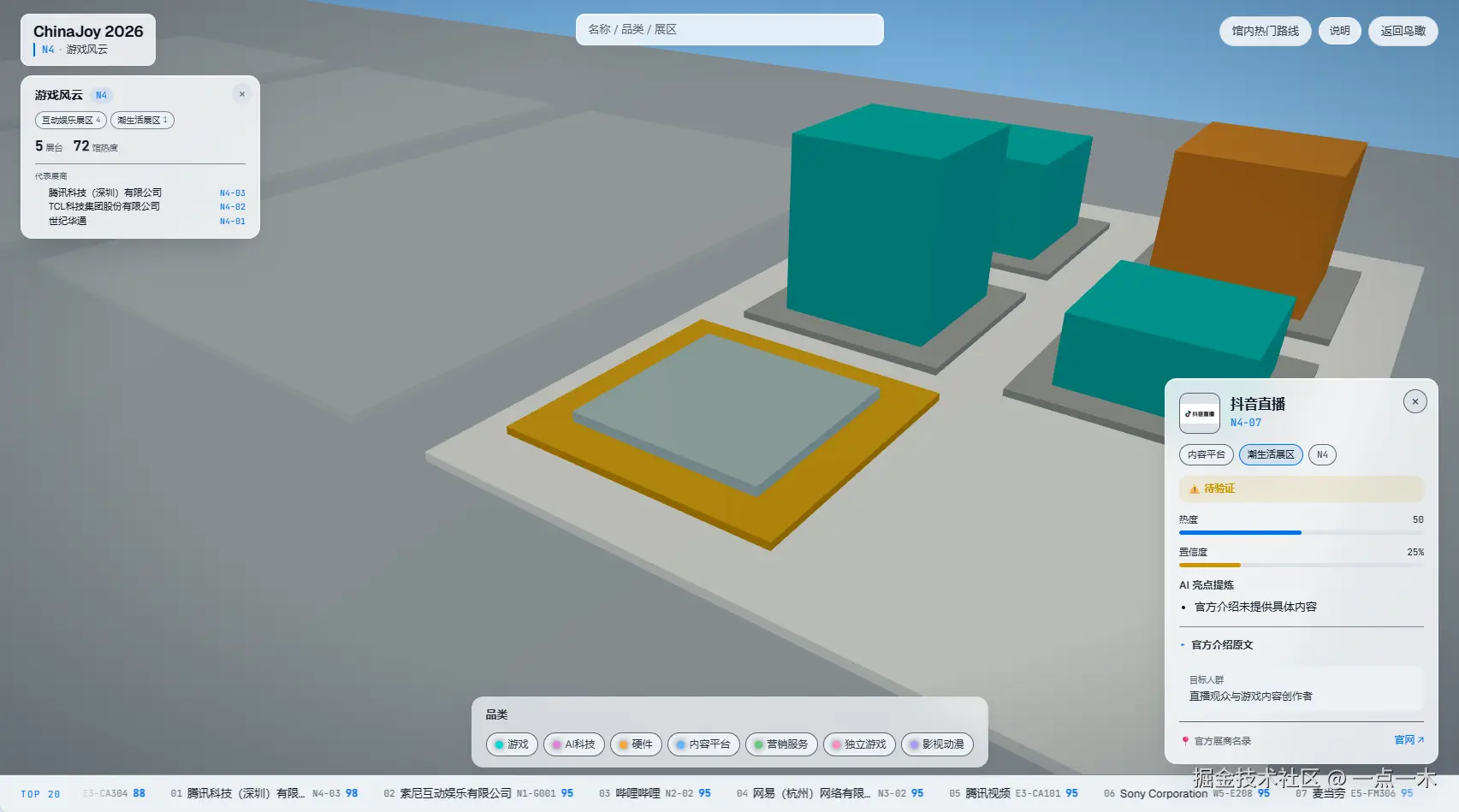1459x812 pixels.
Task: Click 返回鸟瞰 to return to overview
Action: click(x=1403, y=31)
